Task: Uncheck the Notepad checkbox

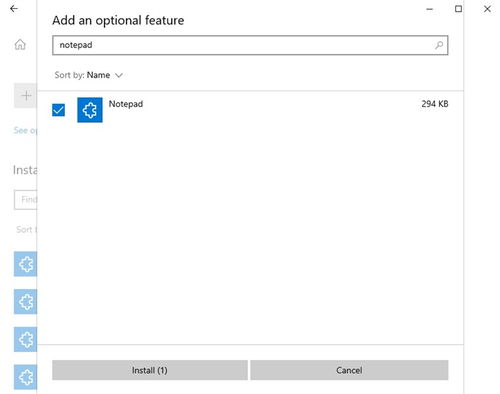Action: pos(59,110)
